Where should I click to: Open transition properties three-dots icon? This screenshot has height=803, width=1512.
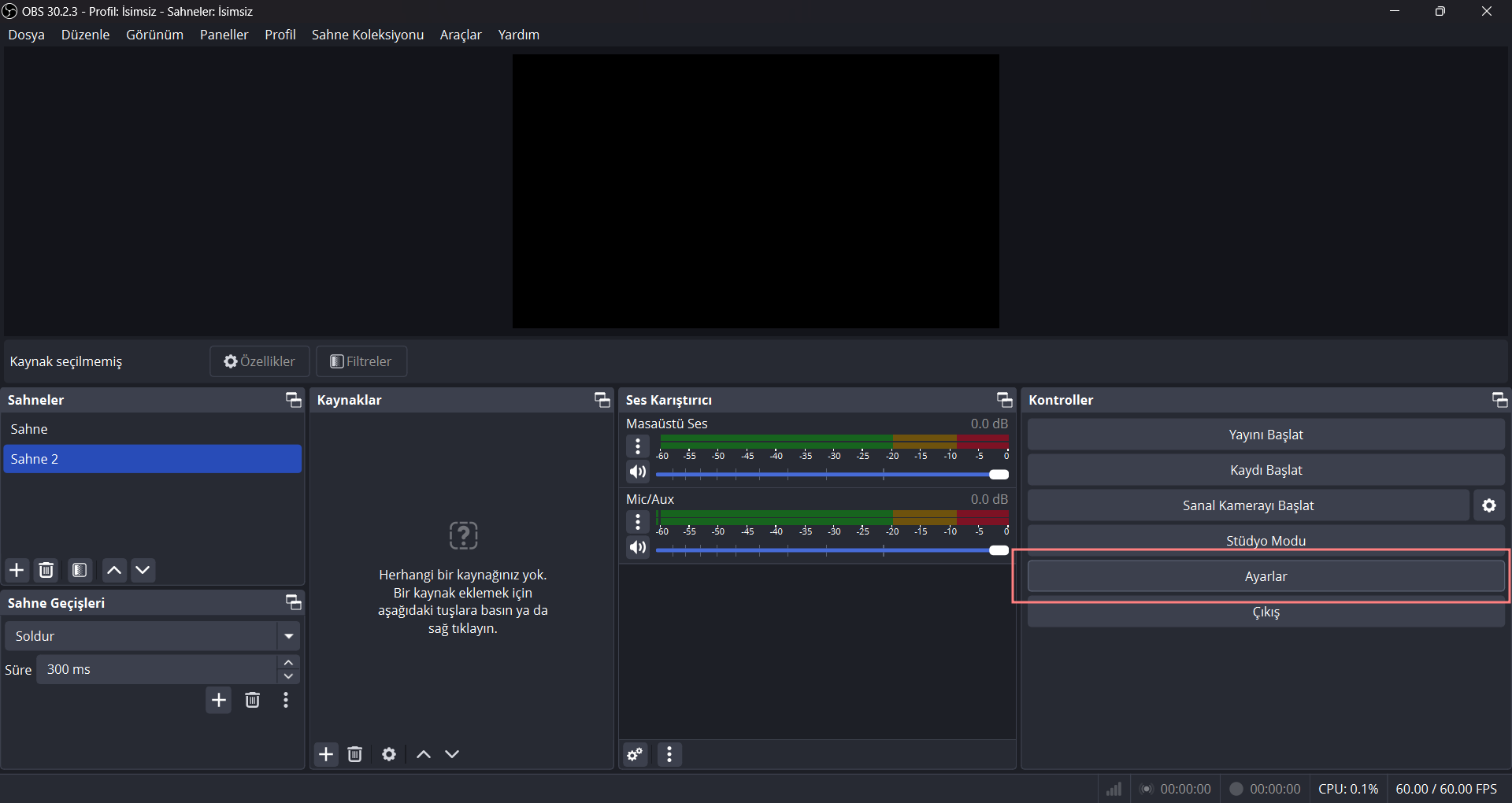tap(286, 701)
